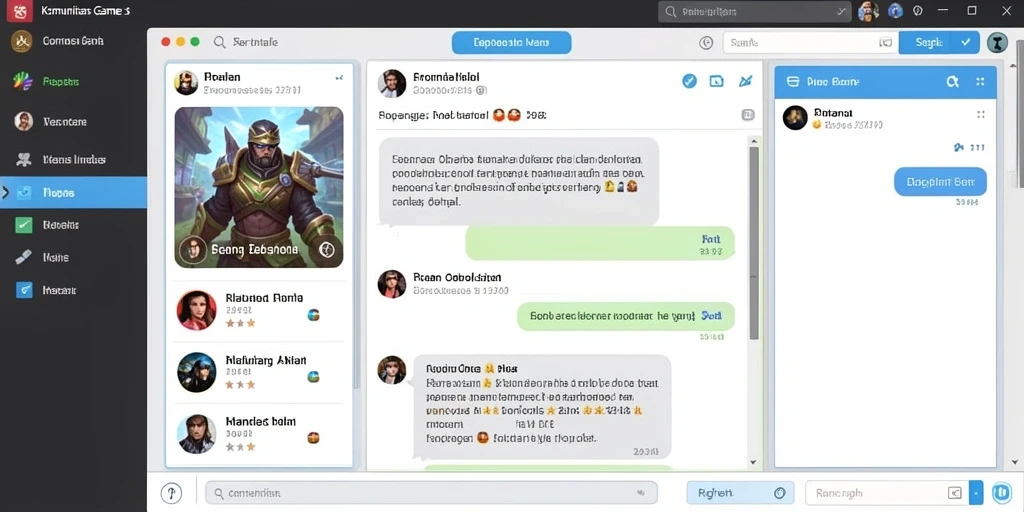Open the help icon in title bar
1024x512 pixels.
point(918,11)
